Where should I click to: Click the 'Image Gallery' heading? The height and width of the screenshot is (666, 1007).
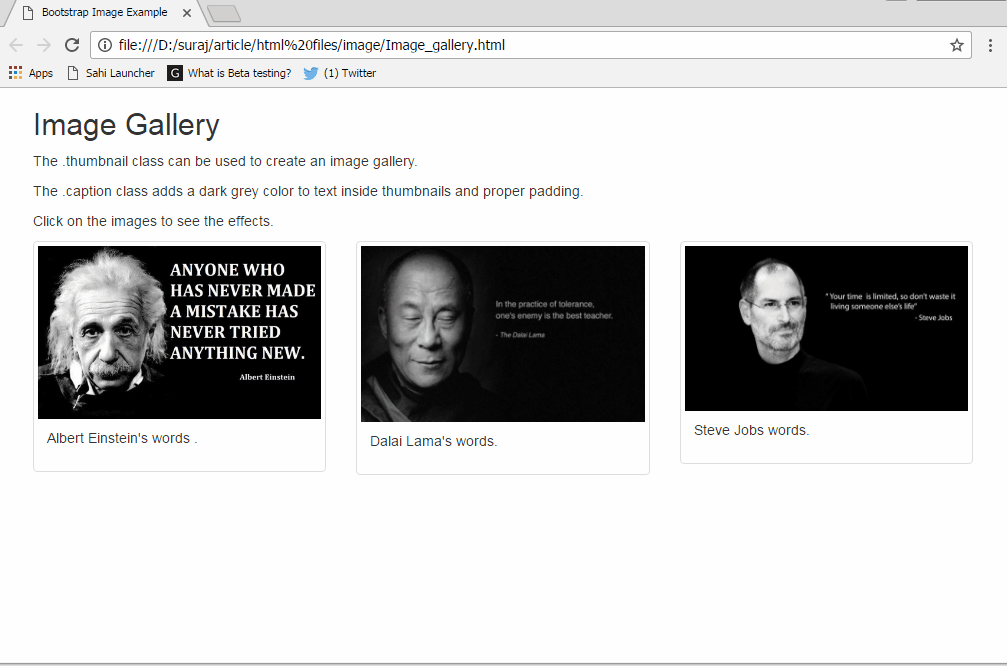[x=127, y=125]
